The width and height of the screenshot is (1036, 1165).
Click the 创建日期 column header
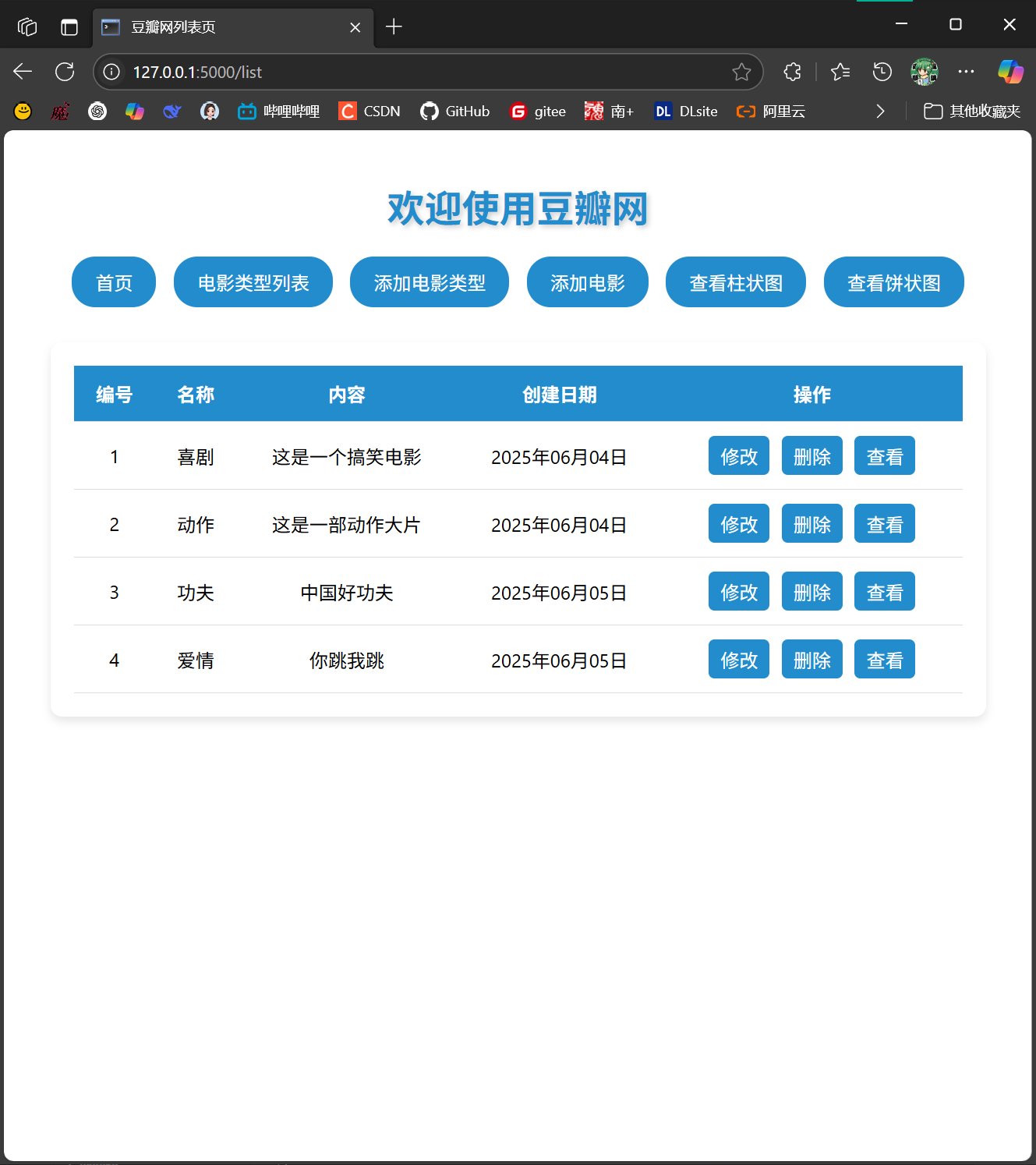point(560,395)
